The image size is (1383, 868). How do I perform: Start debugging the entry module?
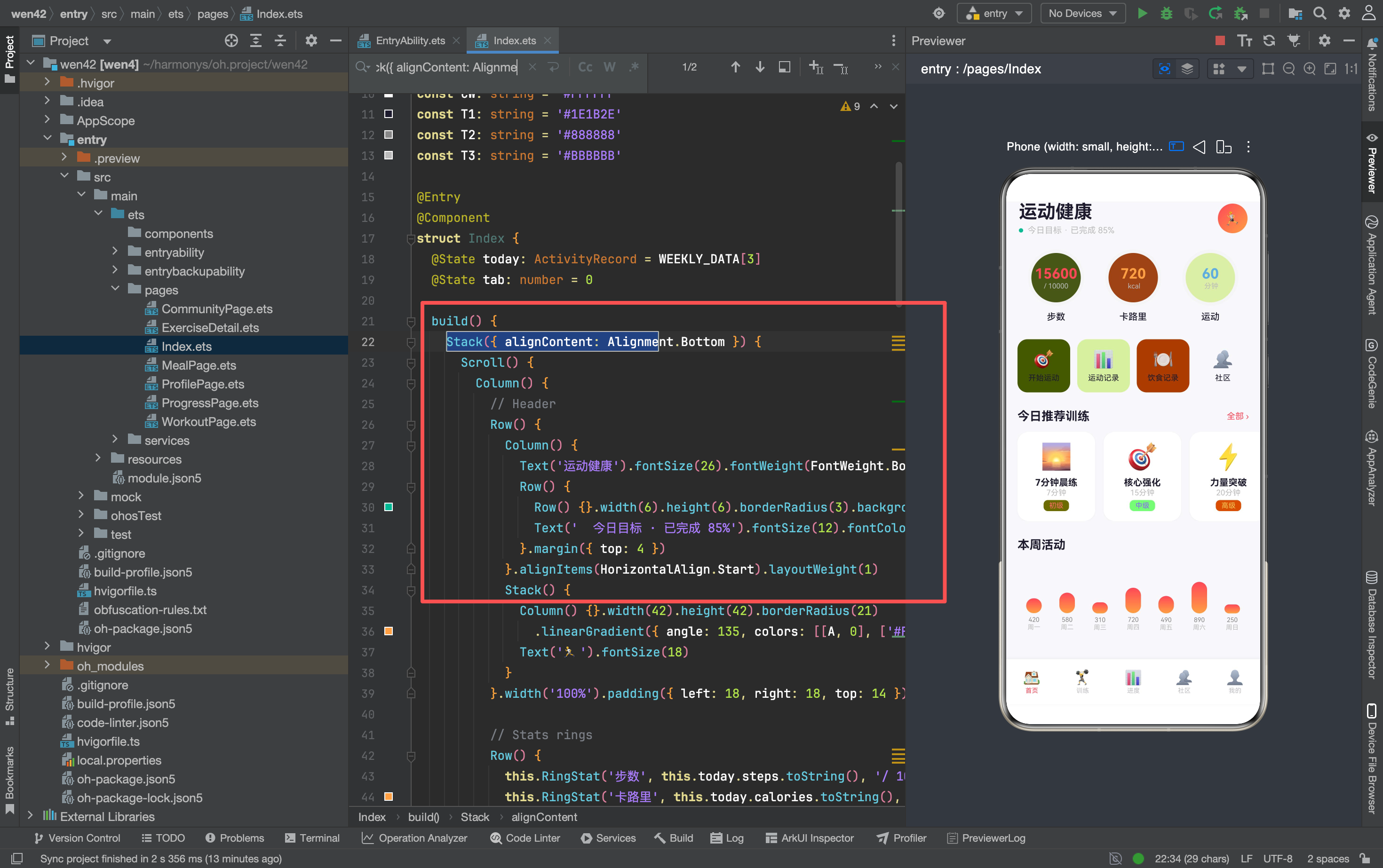coord(1166,13)
